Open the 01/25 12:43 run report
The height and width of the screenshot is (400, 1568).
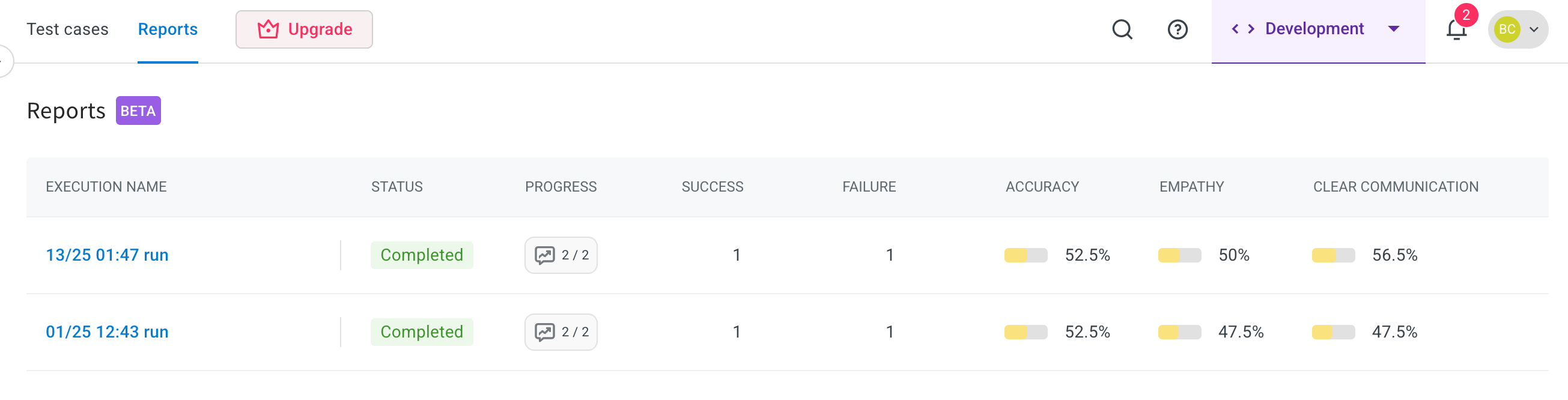107,332
